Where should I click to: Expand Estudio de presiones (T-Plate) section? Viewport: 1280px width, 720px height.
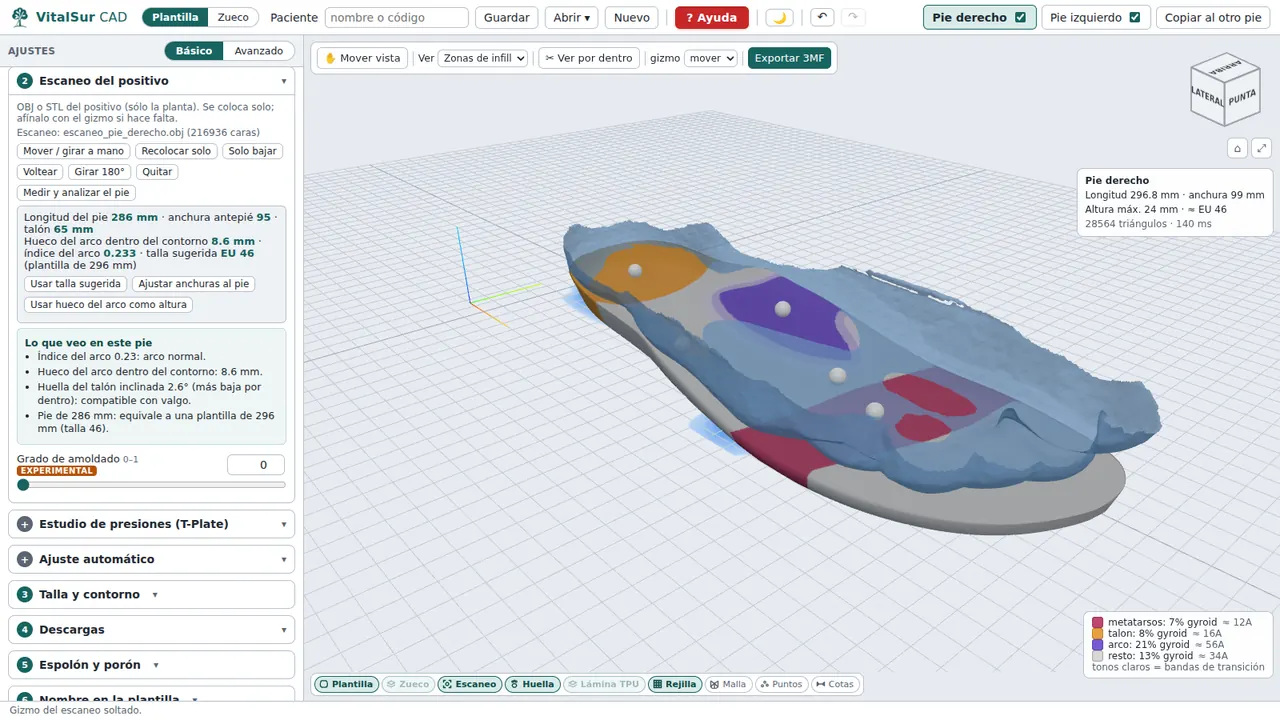151,524
